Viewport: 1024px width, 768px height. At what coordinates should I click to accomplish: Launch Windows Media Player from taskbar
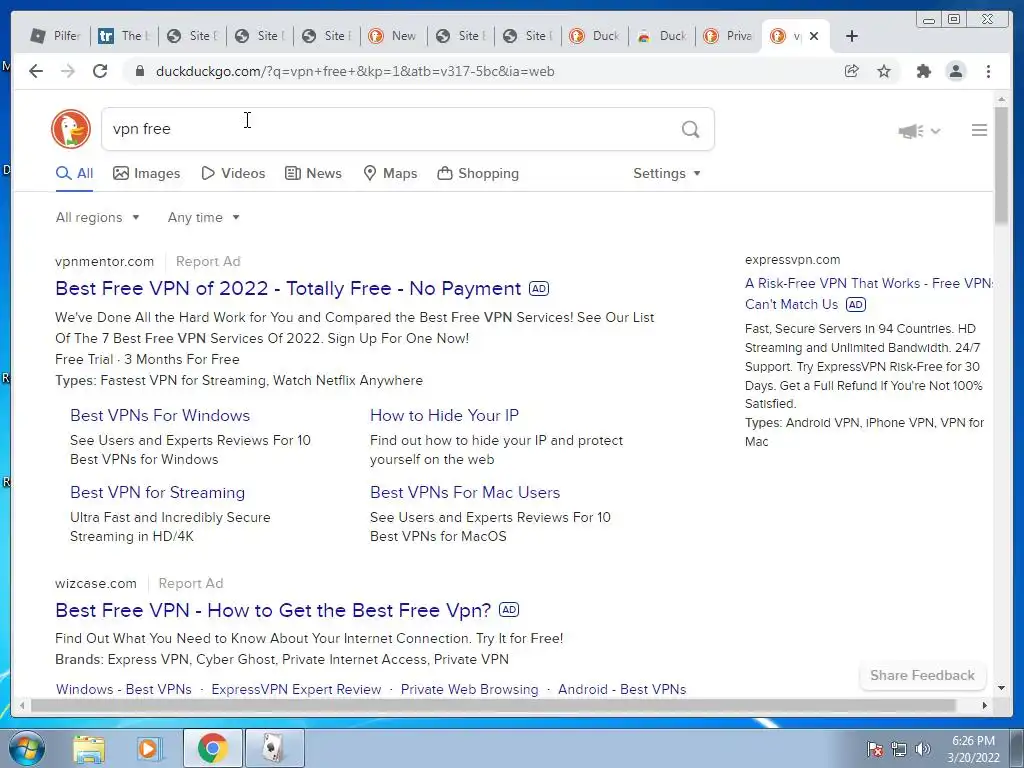coord(148,748)
